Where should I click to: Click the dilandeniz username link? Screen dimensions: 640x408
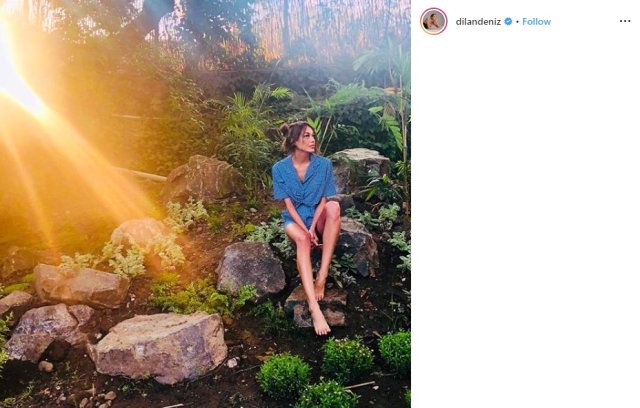[478, 21]
